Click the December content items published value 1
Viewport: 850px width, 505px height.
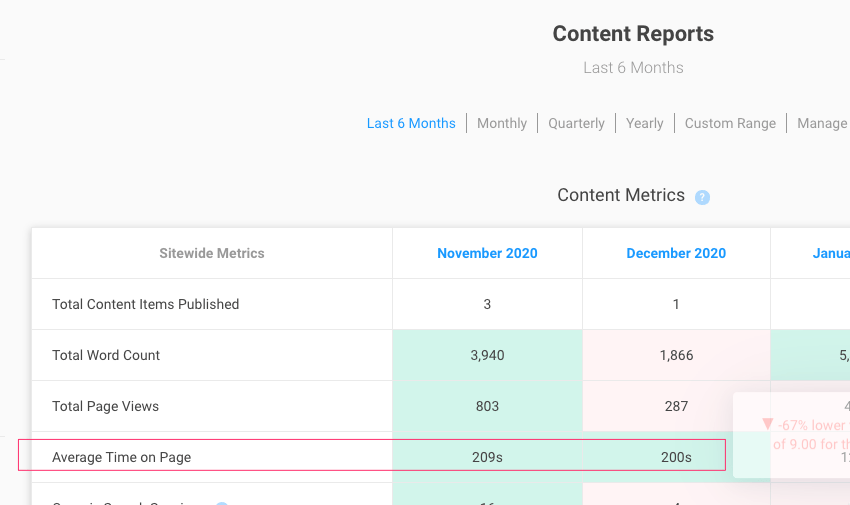[x=676, y=305]
